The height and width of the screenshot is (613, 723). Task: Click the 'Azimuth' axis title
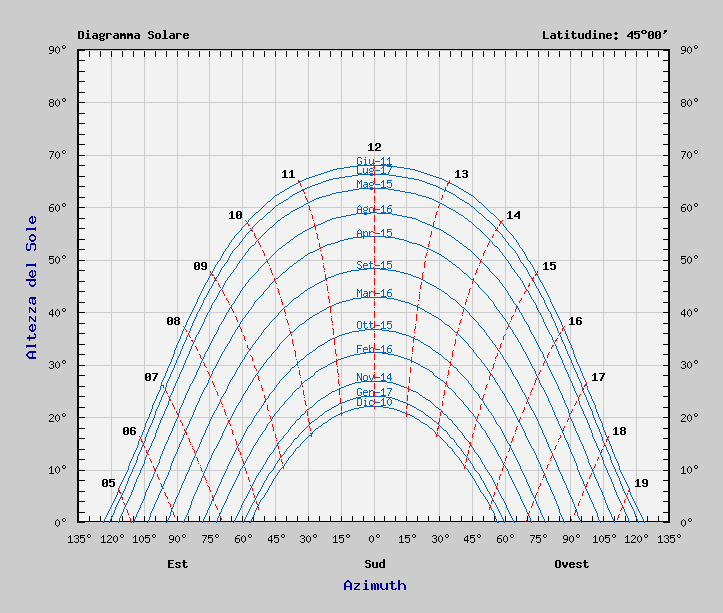click(x=375, y=585)
